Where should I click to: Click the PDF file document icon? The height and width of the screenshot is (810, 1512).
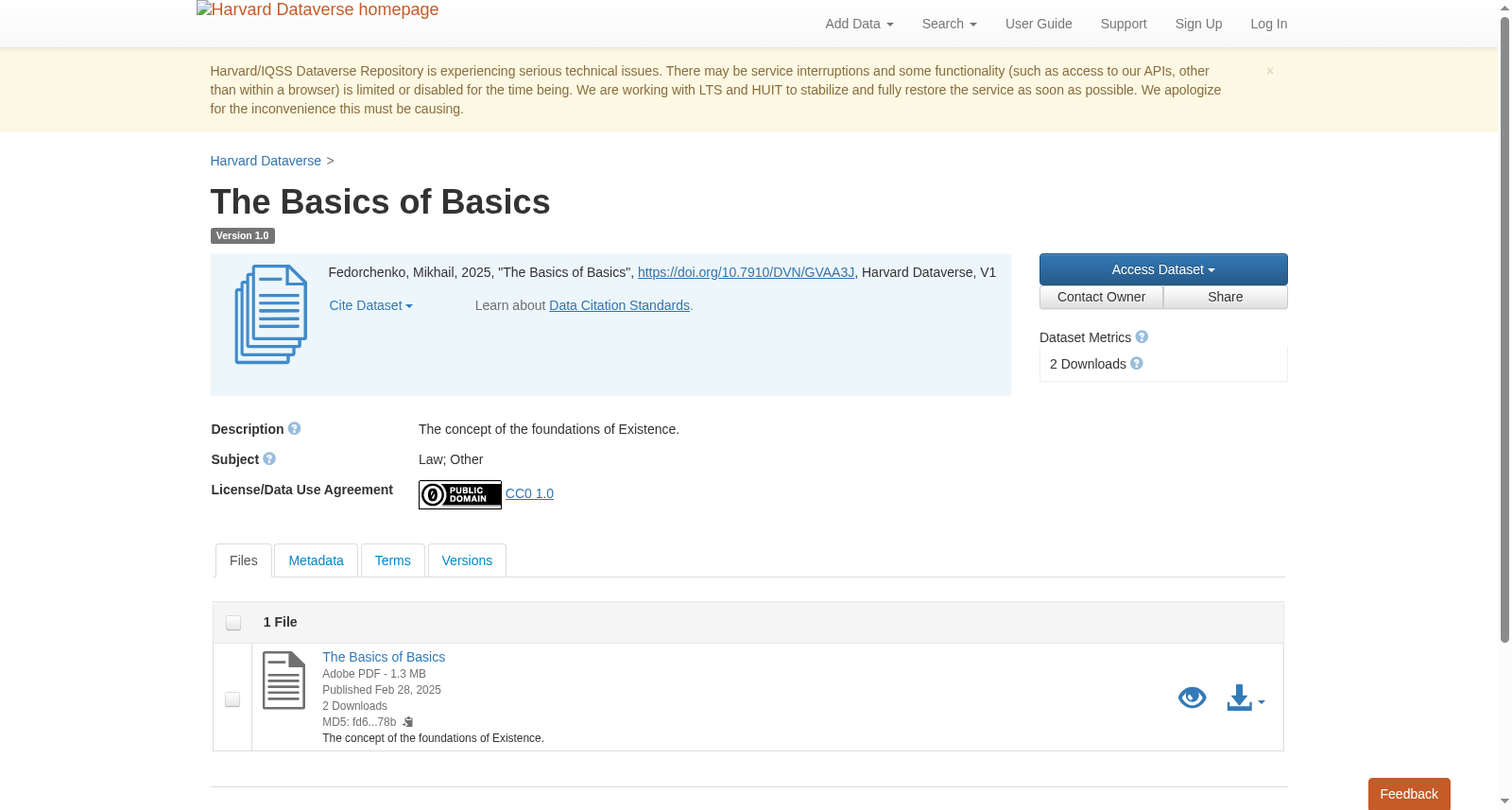[x=283, y=681]
